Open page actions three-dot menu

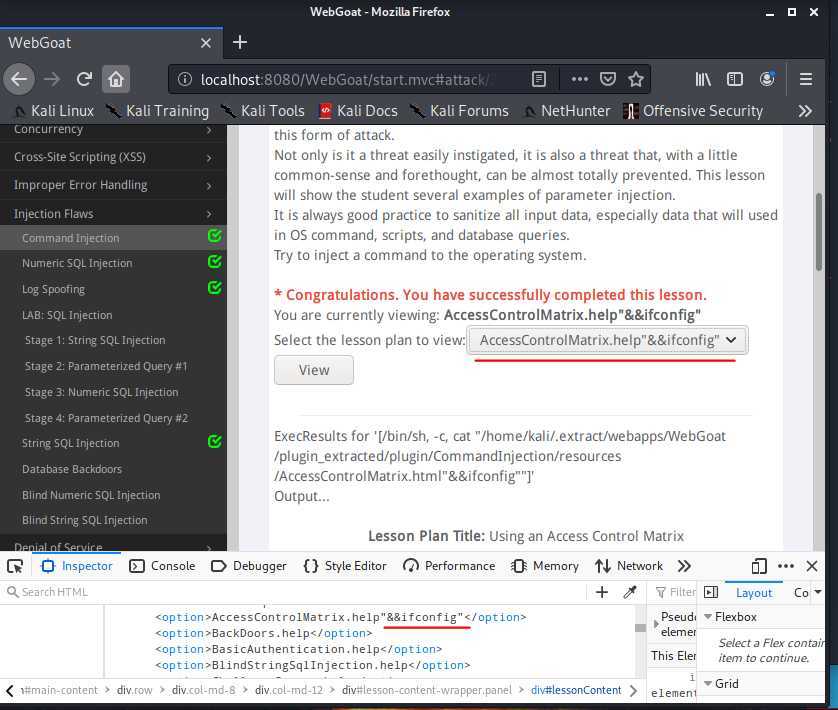(579, 80)
